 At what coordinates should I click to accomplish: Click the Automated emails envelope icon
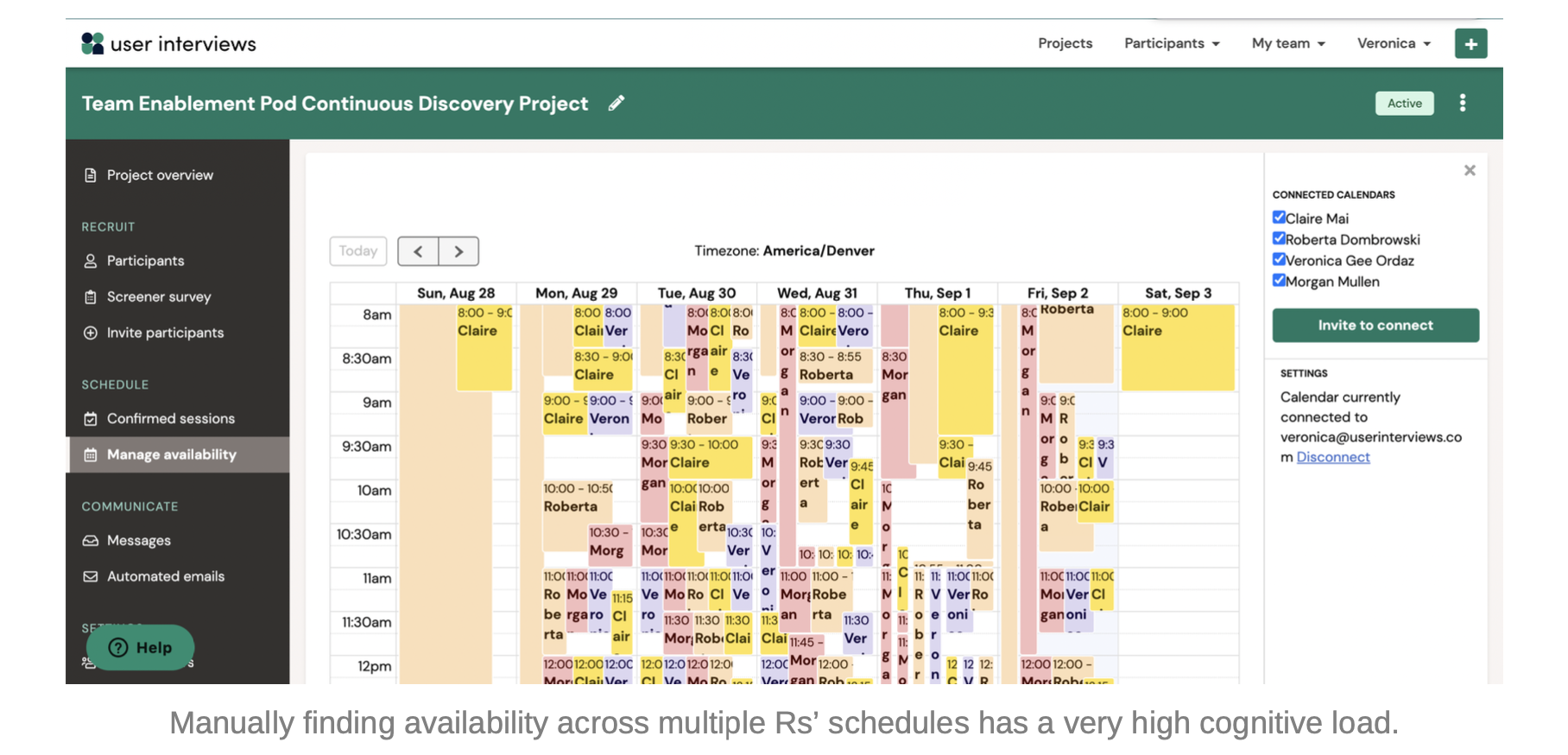tap(91, 576)
